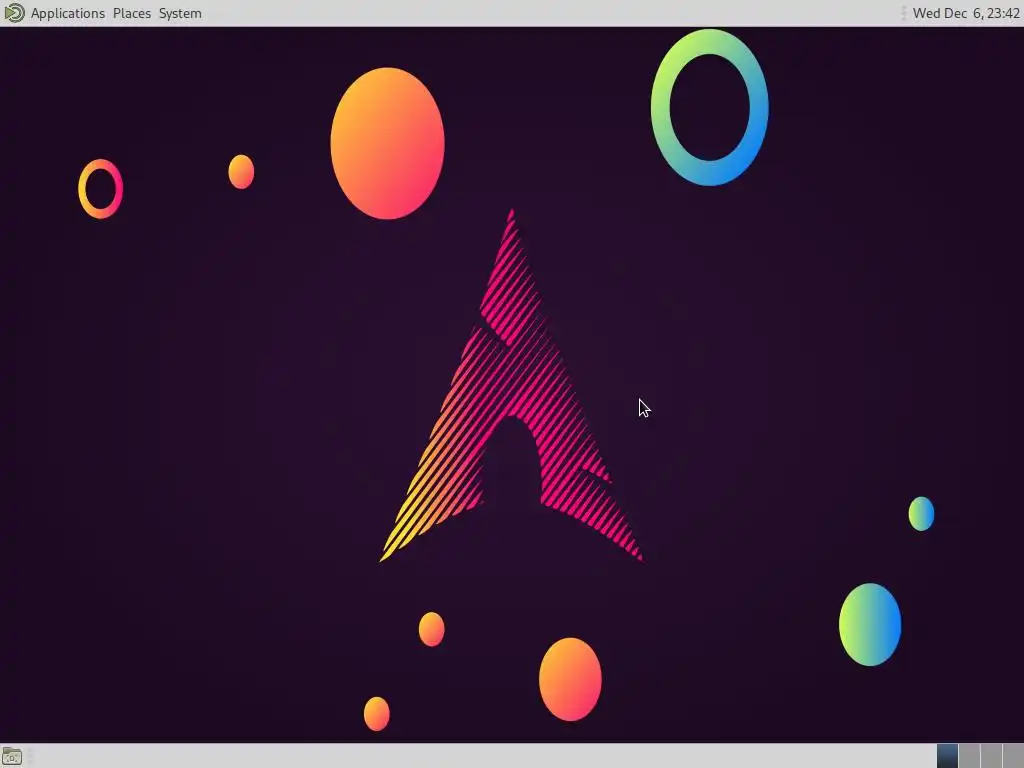Open the Places menu
Screen dimensions: 1024x768
click(132, 13)
